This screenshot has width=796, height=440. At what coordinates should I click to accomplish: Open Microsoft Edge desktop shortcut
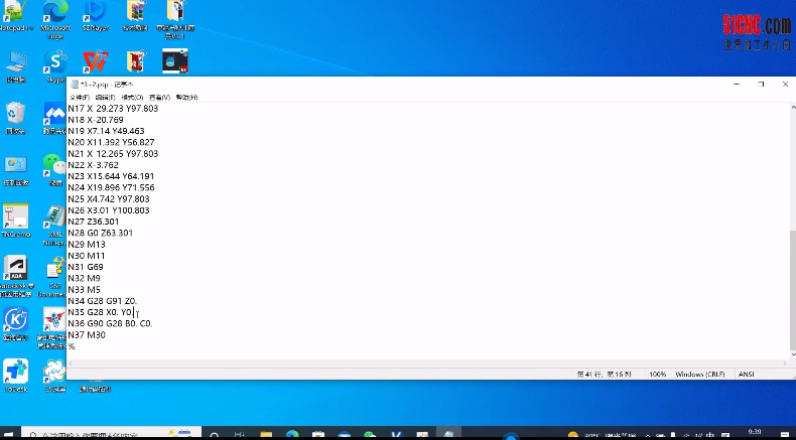click(55, 15)
